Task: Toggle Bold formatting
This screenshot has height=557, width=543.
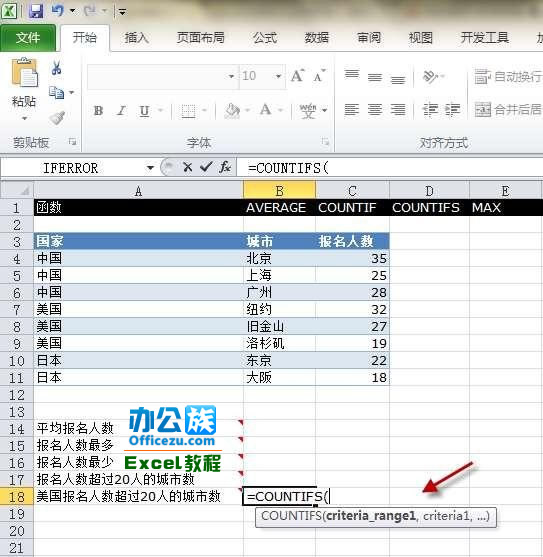Action: point(98,111)
